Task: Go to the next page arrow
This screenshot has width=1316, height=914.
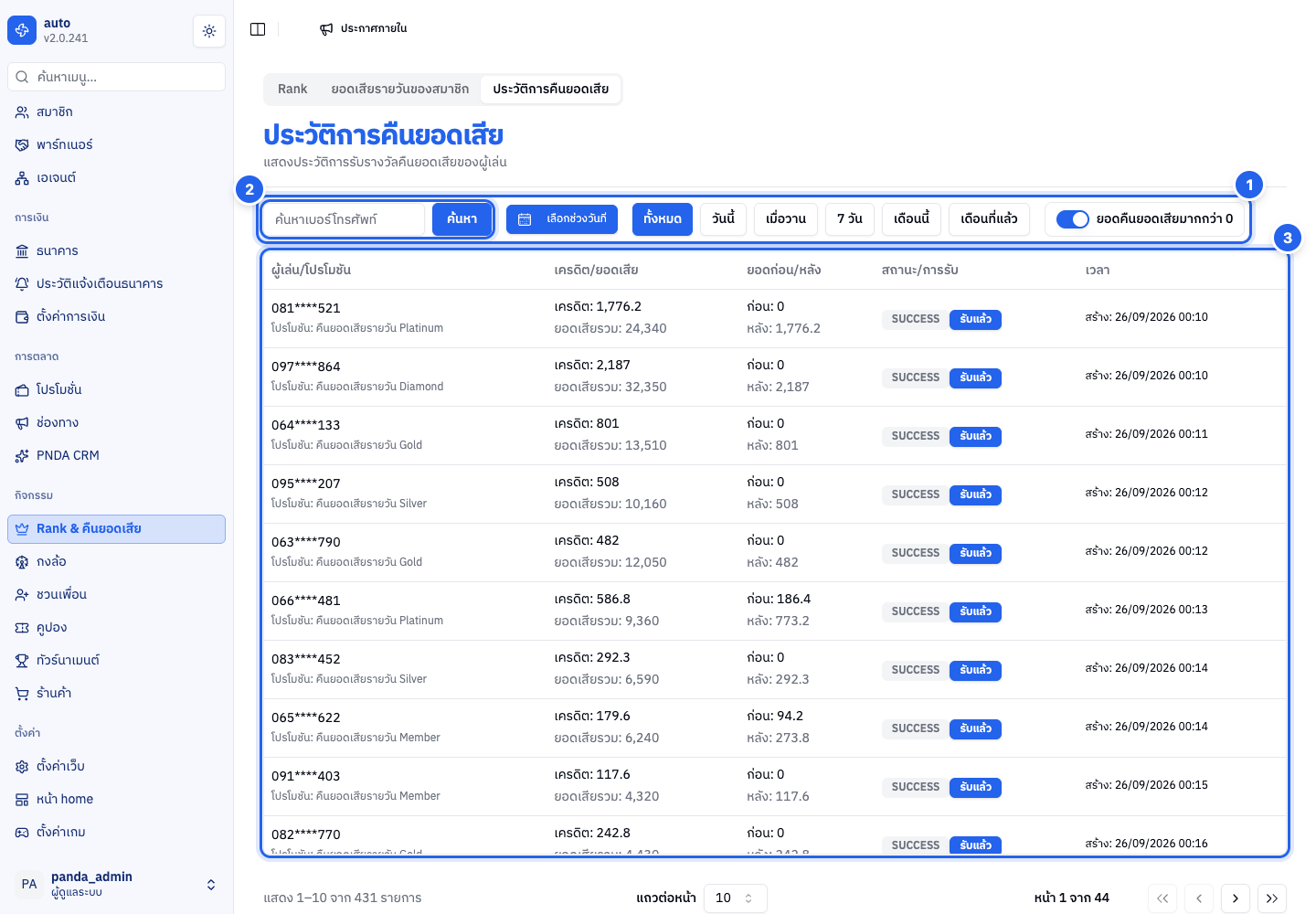Action: [x=1236, y=898]
